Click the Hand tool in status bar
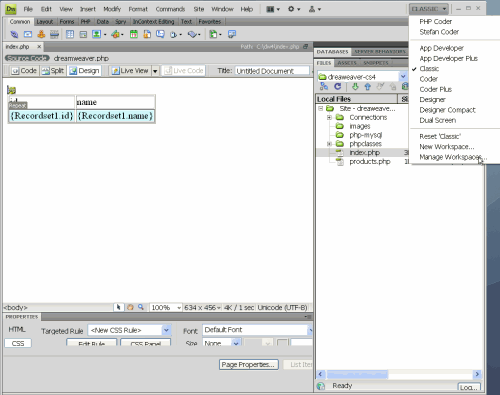Image resolution: width=500 pixels, height=395 pixels. pyautogui.click(x=130, y=307)
